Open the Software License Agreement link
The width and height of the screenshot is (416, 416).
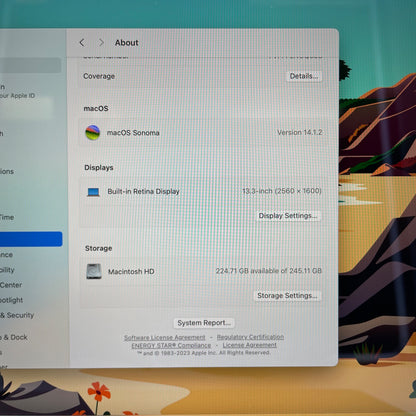tap(165, 337)
